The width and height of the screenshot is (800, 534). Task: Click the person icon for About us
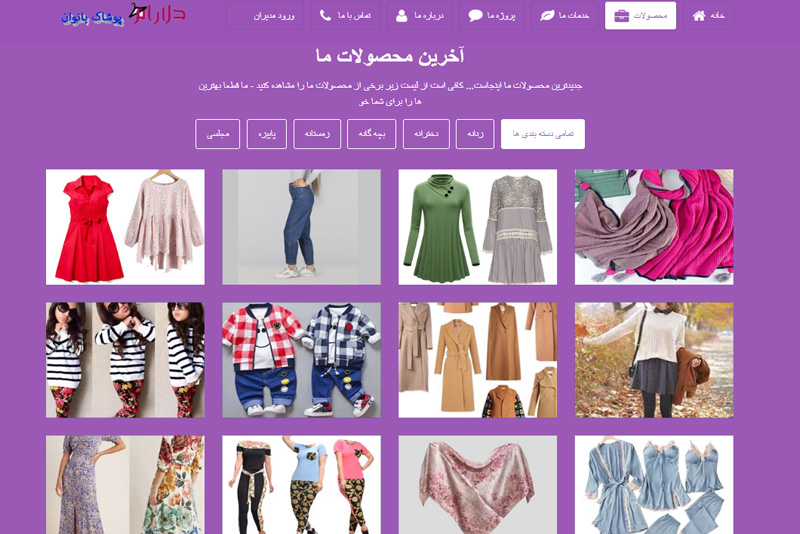point(402,16)
